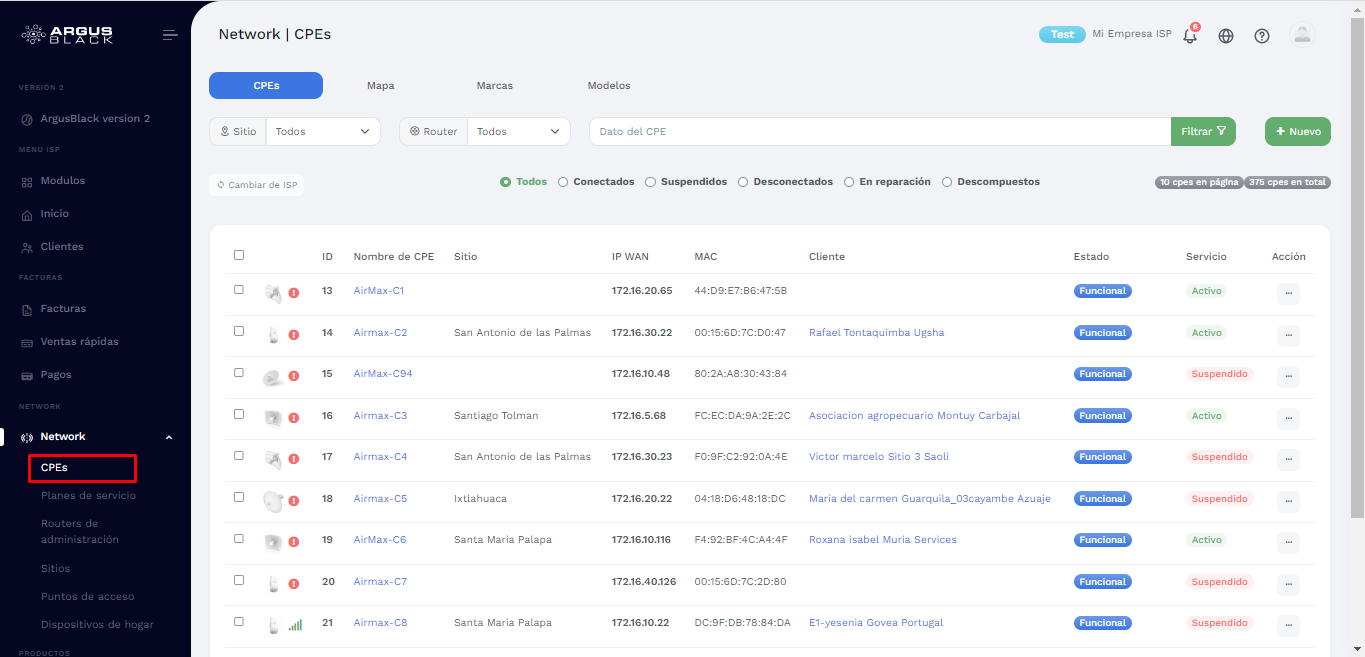
Task: Click the alert icon for AirMax-C1
Action: pos(294,293)
